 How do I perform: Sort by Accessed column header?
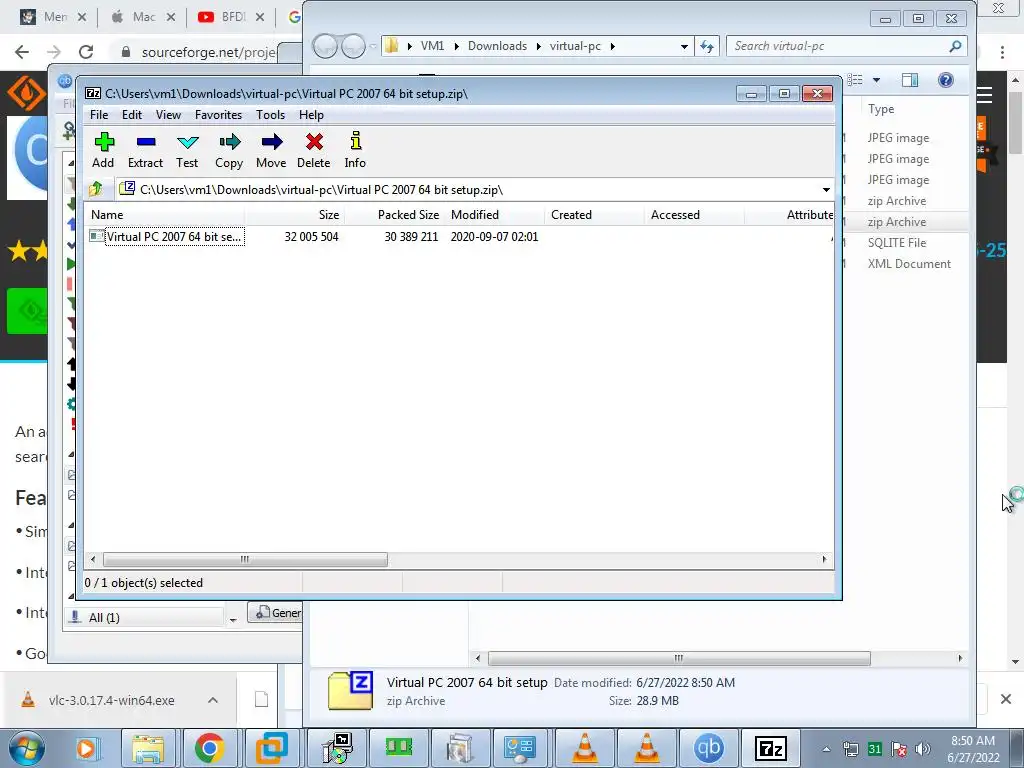coord(694,215)
